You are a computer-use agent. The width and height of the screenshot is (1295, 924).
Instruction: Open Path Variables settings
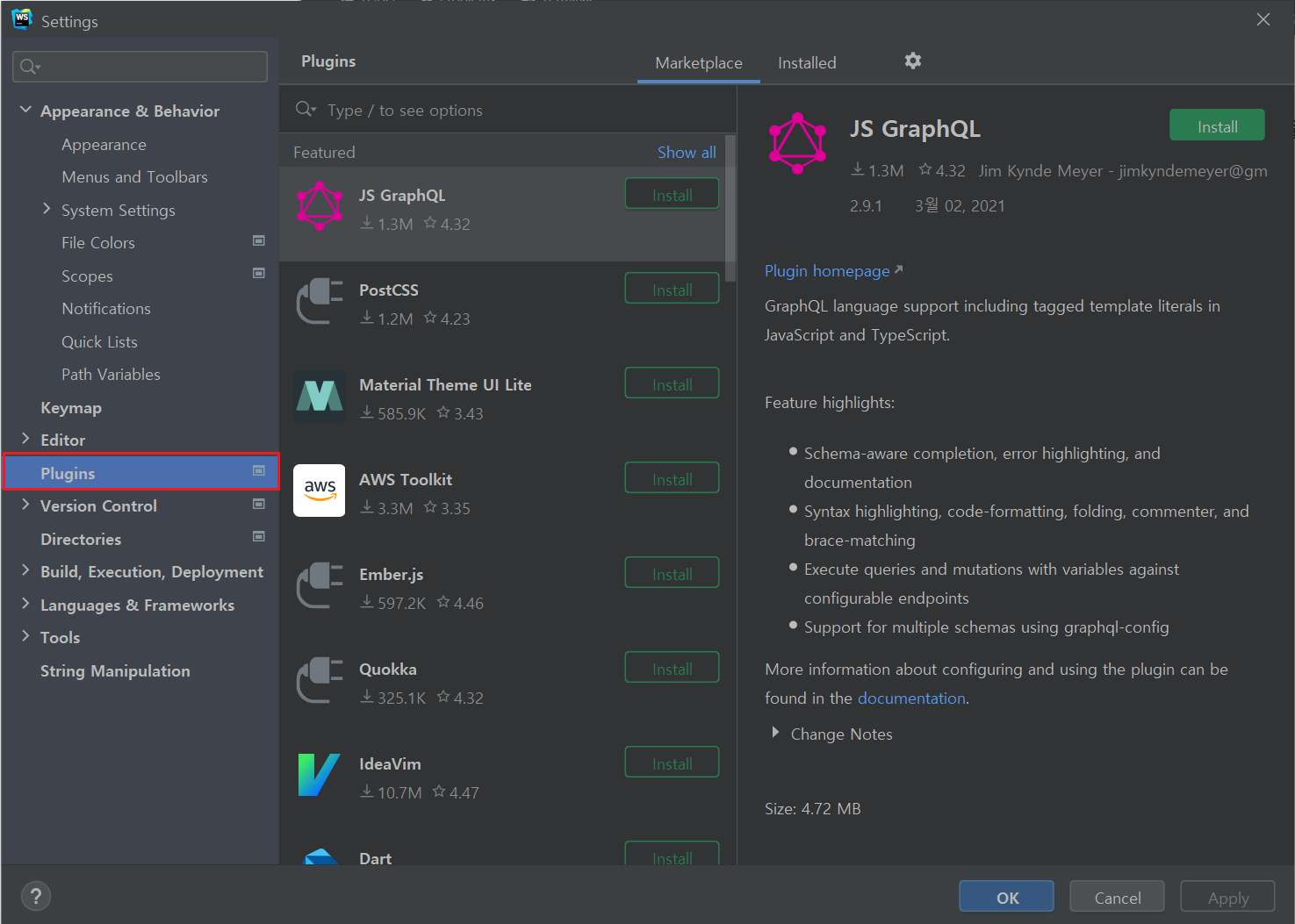click(111, 375)
